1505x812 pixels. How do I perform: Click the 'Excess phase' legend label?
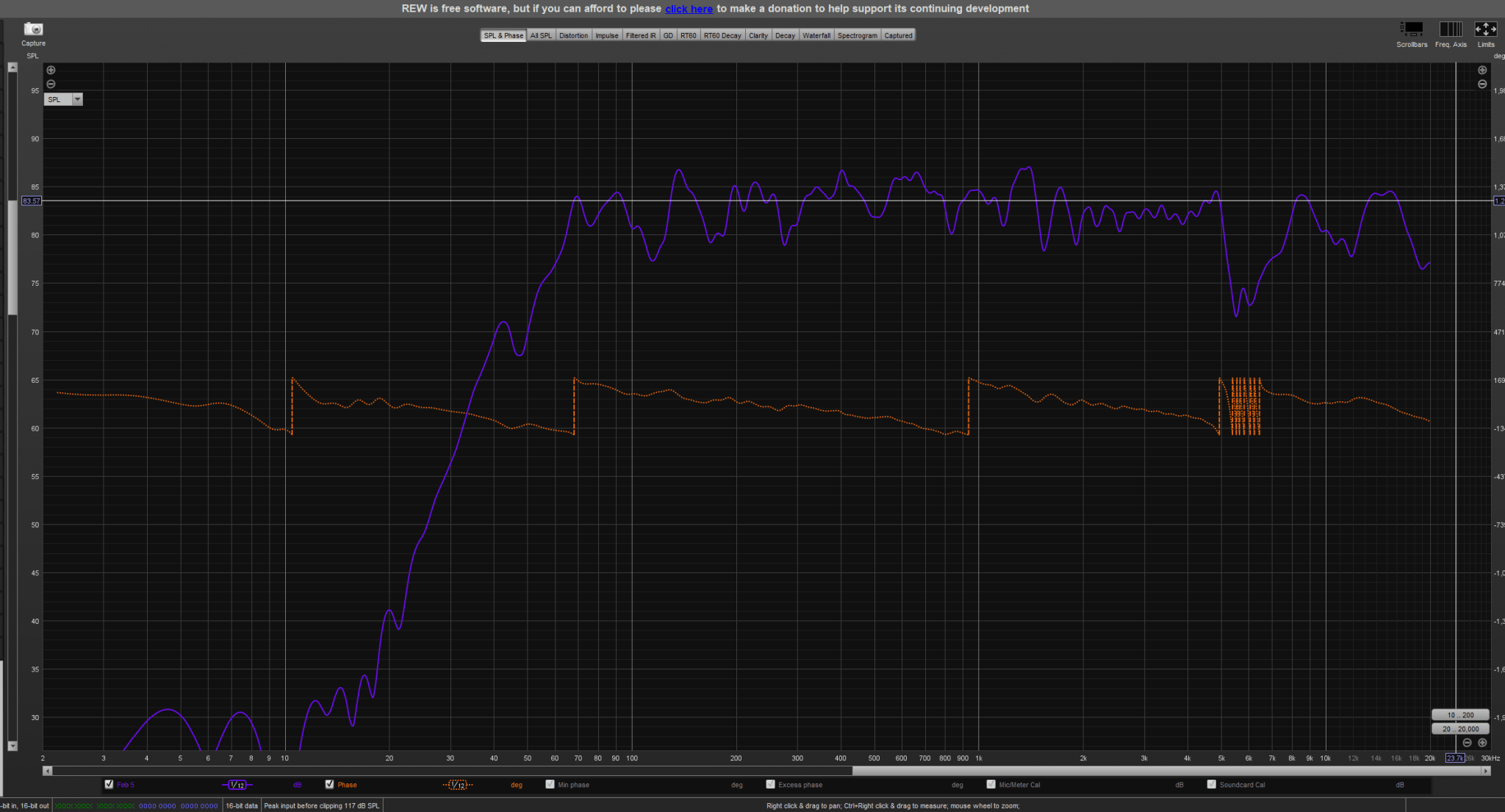coord(800,785)
